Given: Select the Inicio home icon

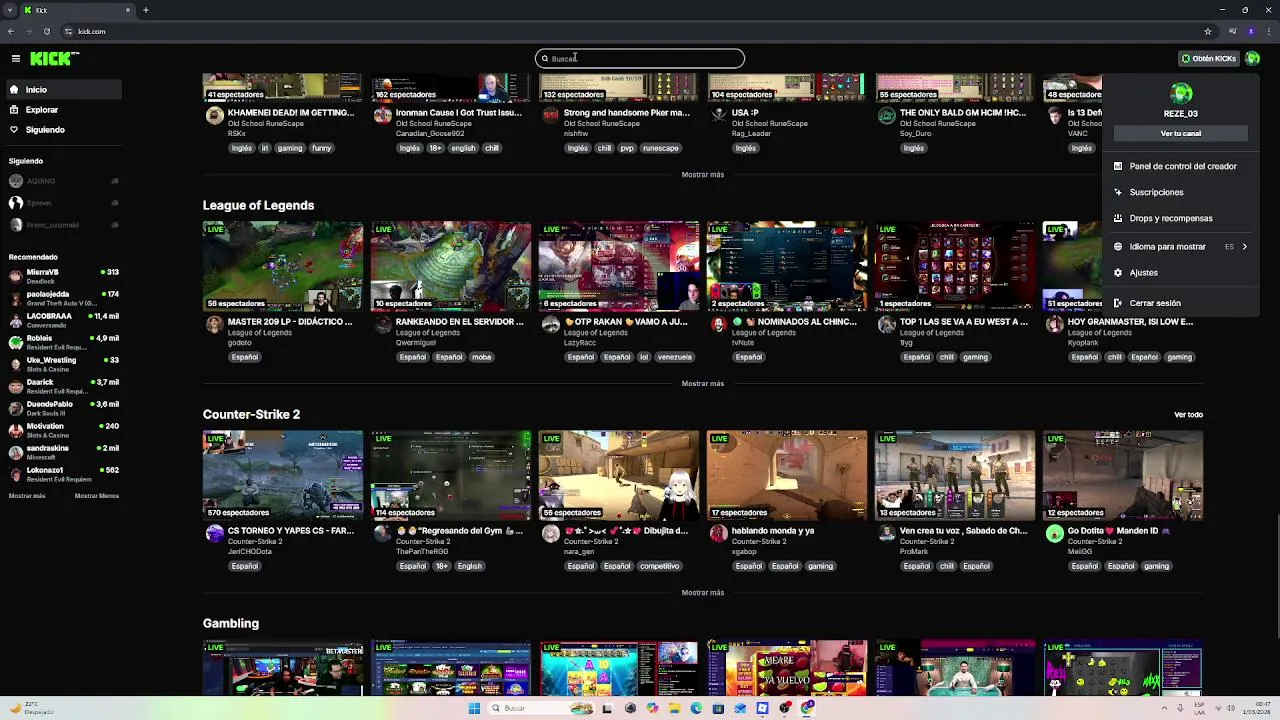Looking at the screenshot, I should (14, 90).
